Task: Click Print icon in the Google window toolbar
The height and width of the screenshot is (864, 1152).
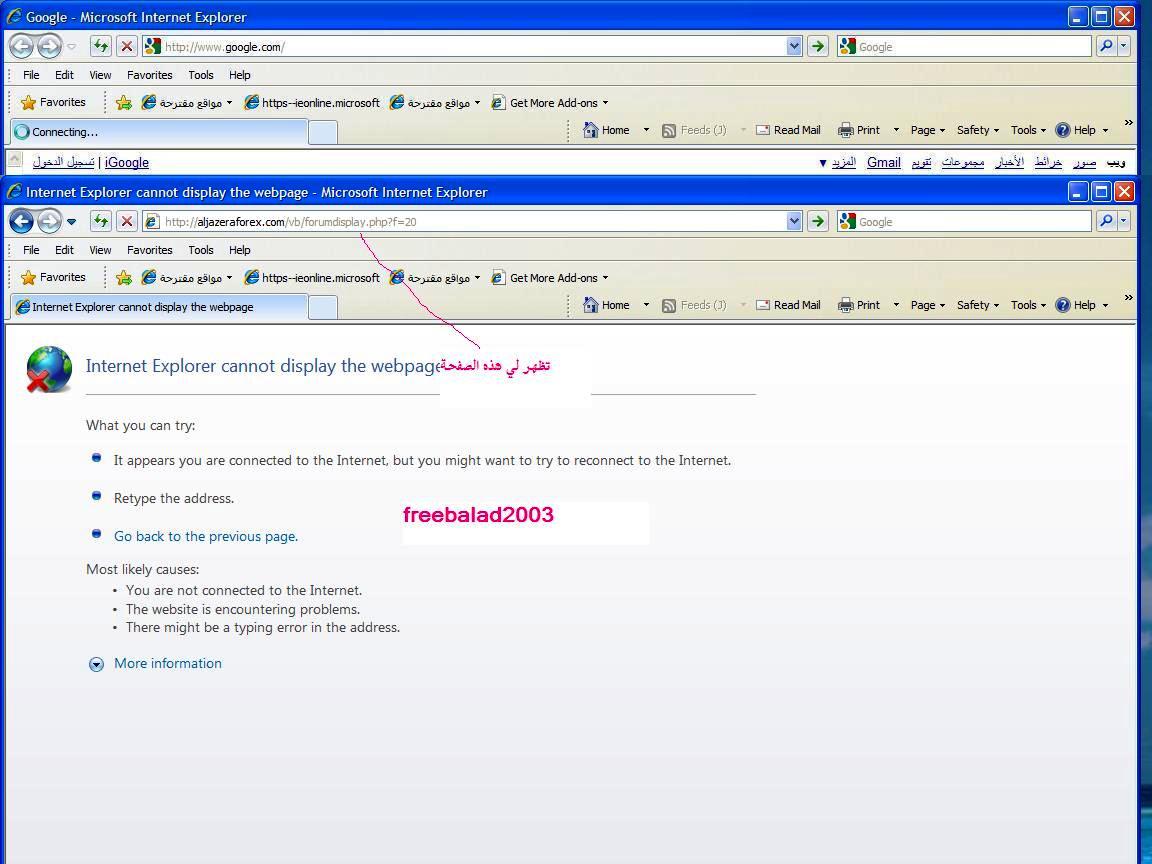Action: coord(846,130)
